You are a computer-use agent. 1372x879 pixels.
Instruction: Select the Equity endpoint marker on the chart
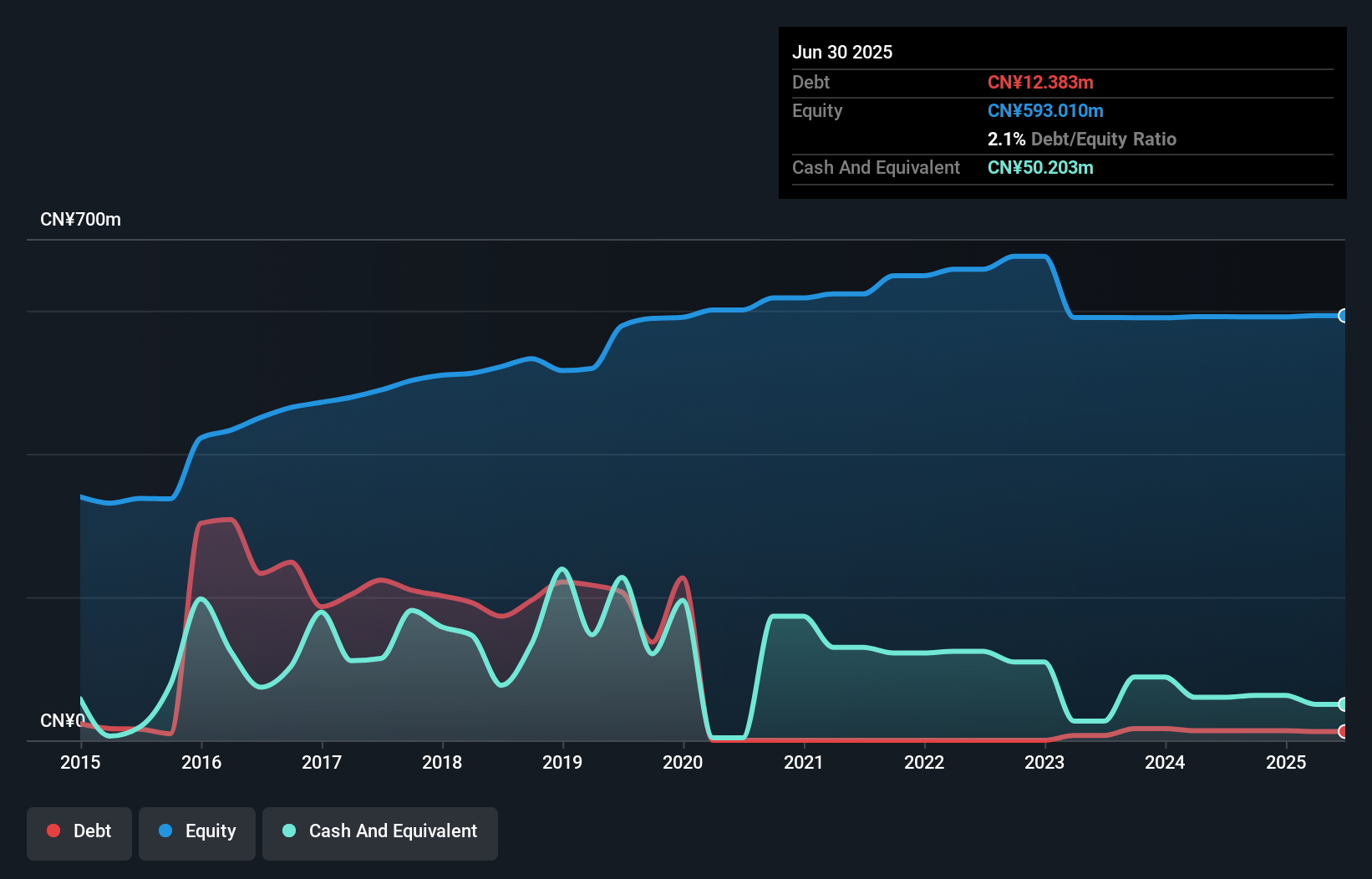tap(1343, 315)
